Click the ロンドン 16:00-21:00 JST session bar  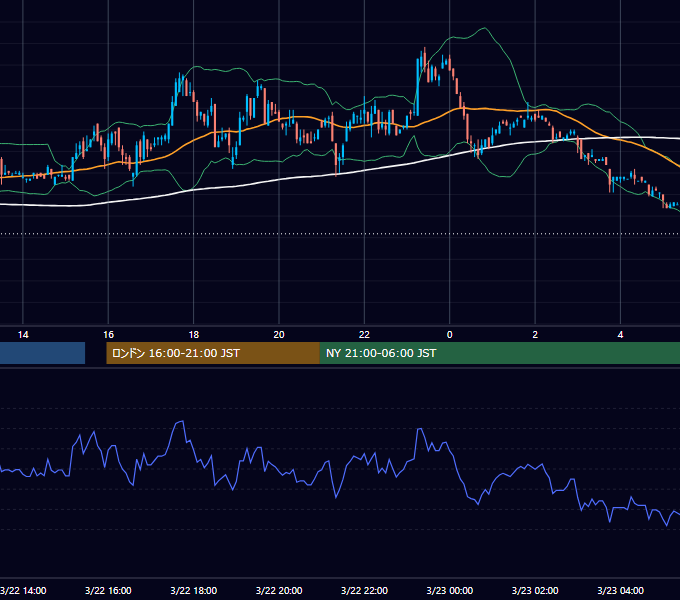(213, 353)
